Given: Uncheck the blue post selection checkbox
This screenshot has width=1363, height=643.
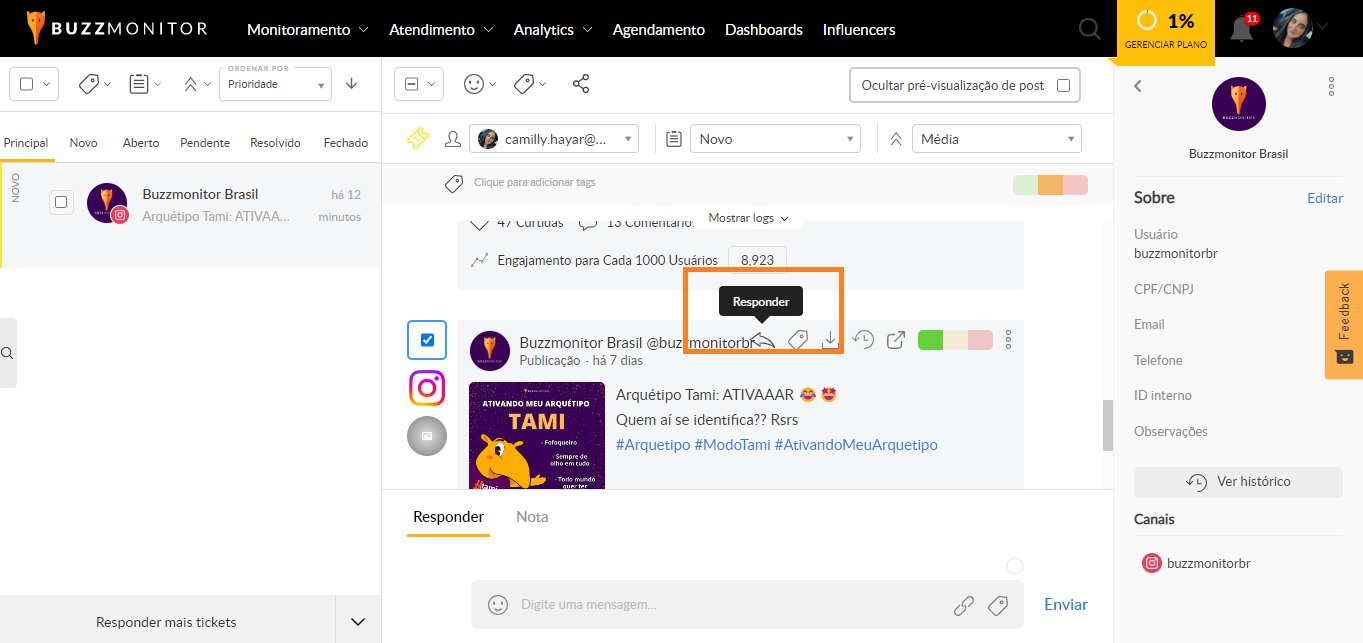Looking at the screenshot, I should [x=427, y=340].
